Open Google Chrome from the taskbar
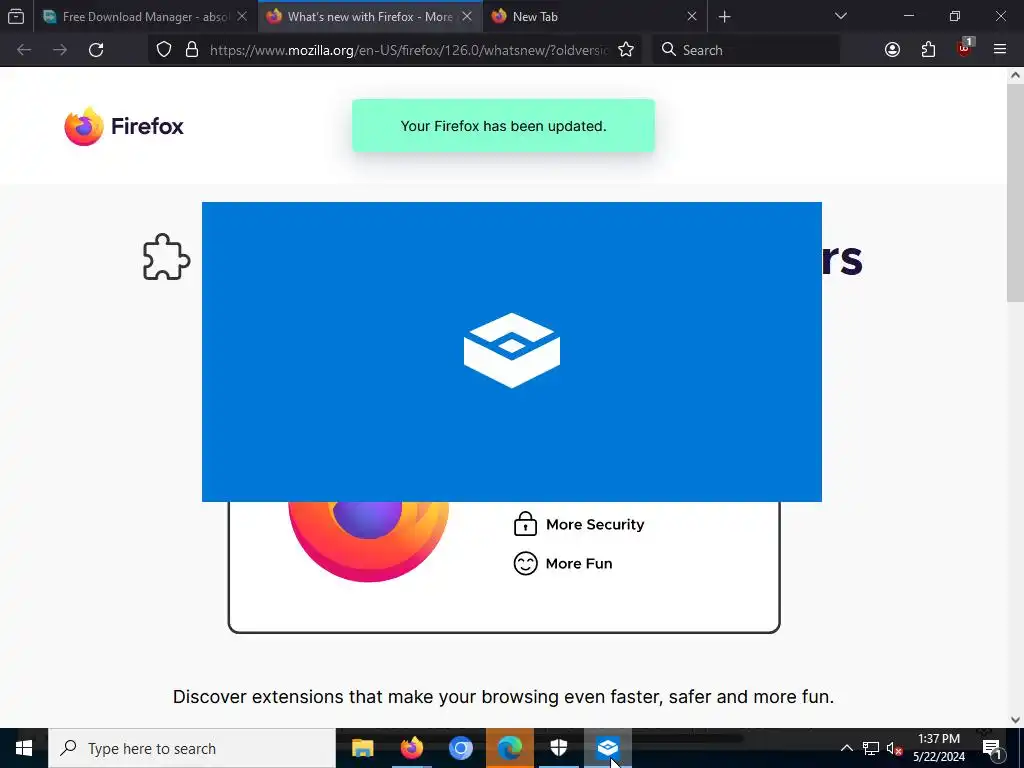This screenshot has width=1024, height=768. [x=460, y=748]
